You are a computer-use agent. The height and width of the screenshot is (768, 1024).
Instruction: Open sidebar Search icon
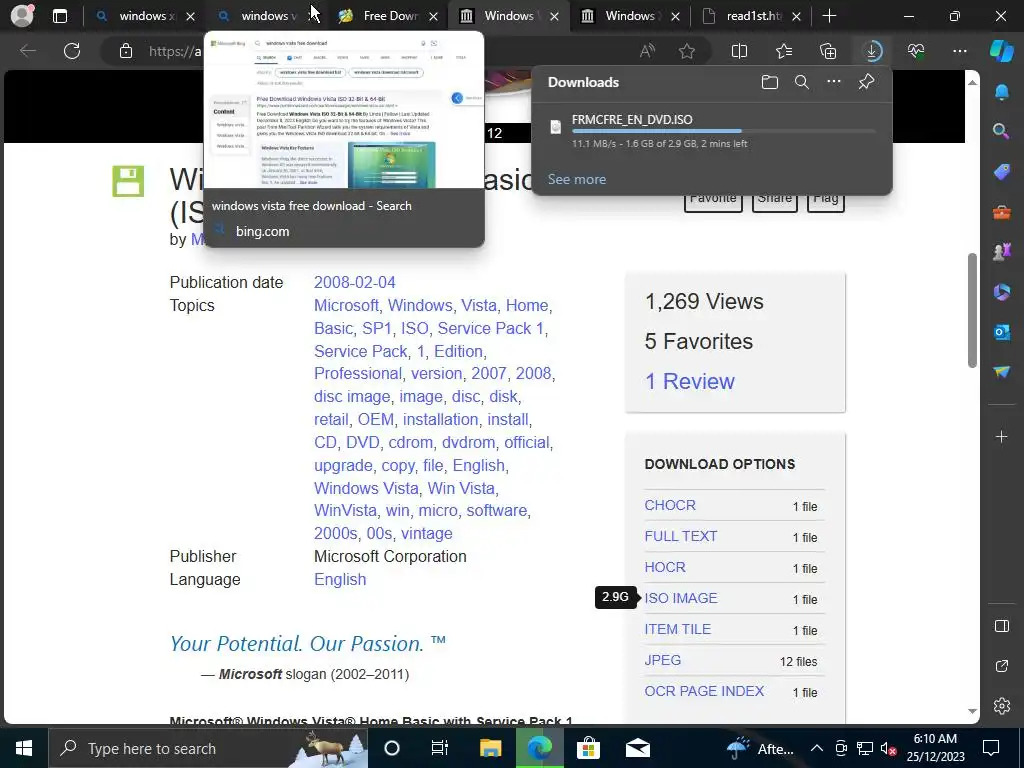click(x=1001, y=131)
